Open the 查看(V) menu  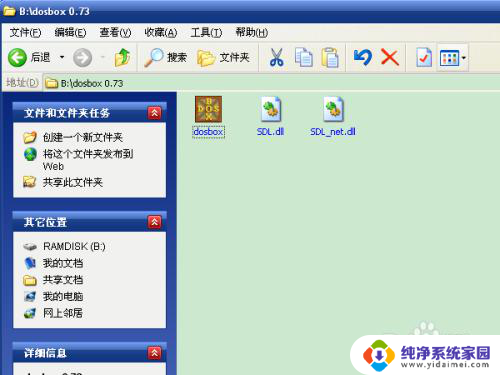point(115,33)
